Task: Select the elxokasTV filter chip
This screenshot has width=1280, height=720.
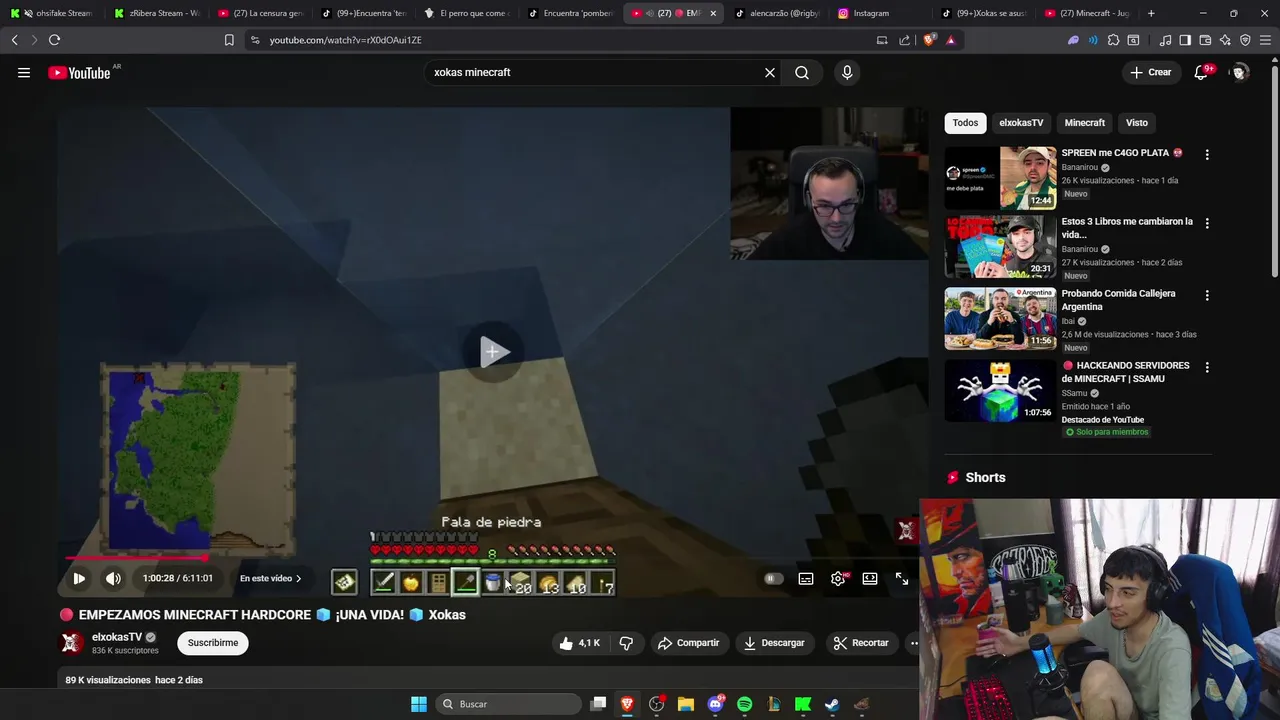Action: (x=1021, y=123)
